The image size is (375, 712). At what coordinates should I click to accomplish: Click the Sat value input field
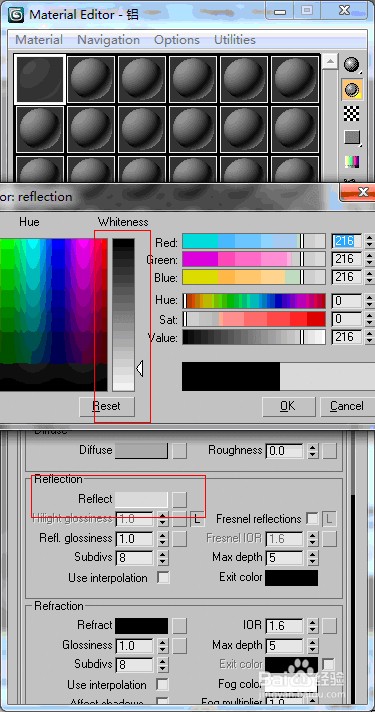347,319
